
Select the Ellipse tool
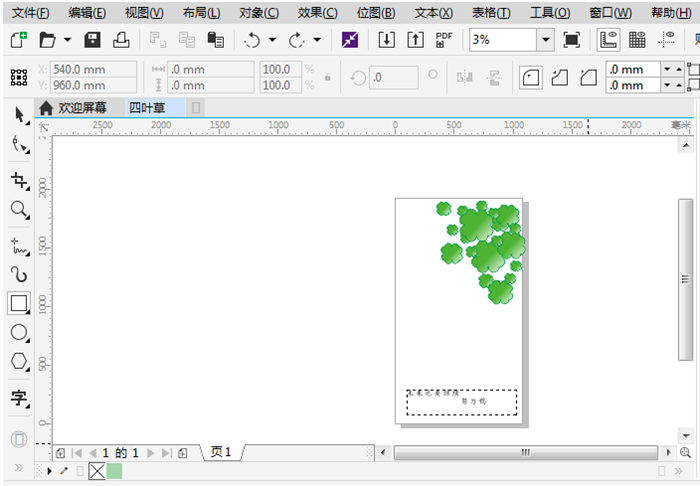click(x=19, y=332)
